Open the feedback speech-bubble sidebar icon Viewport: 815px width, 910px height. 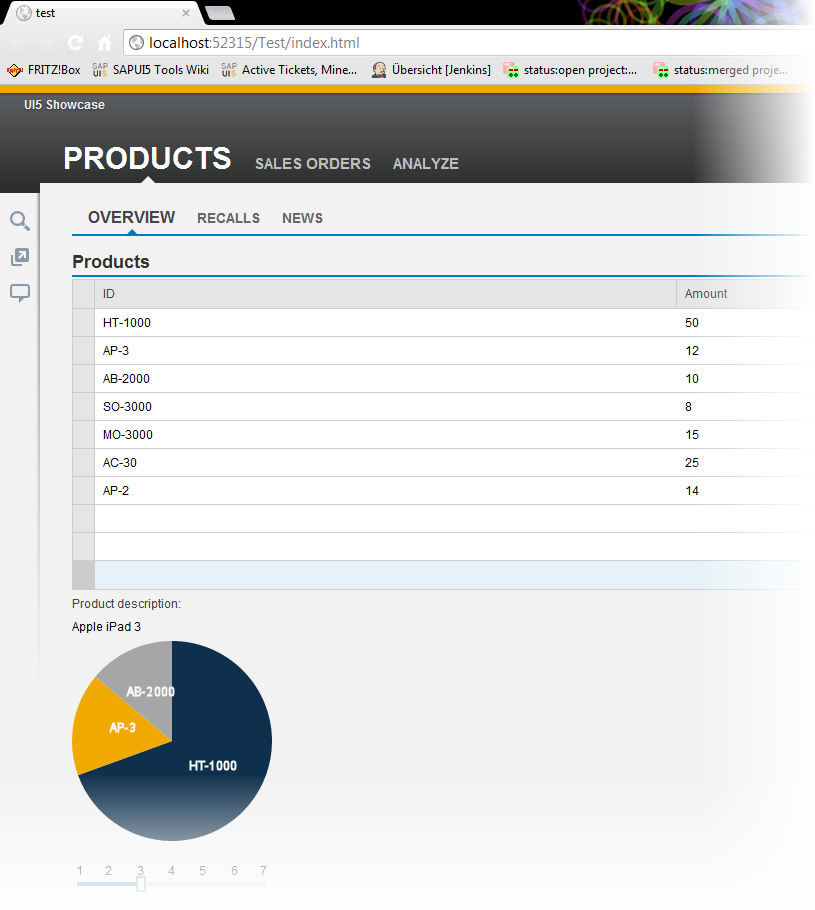point(20,293)
